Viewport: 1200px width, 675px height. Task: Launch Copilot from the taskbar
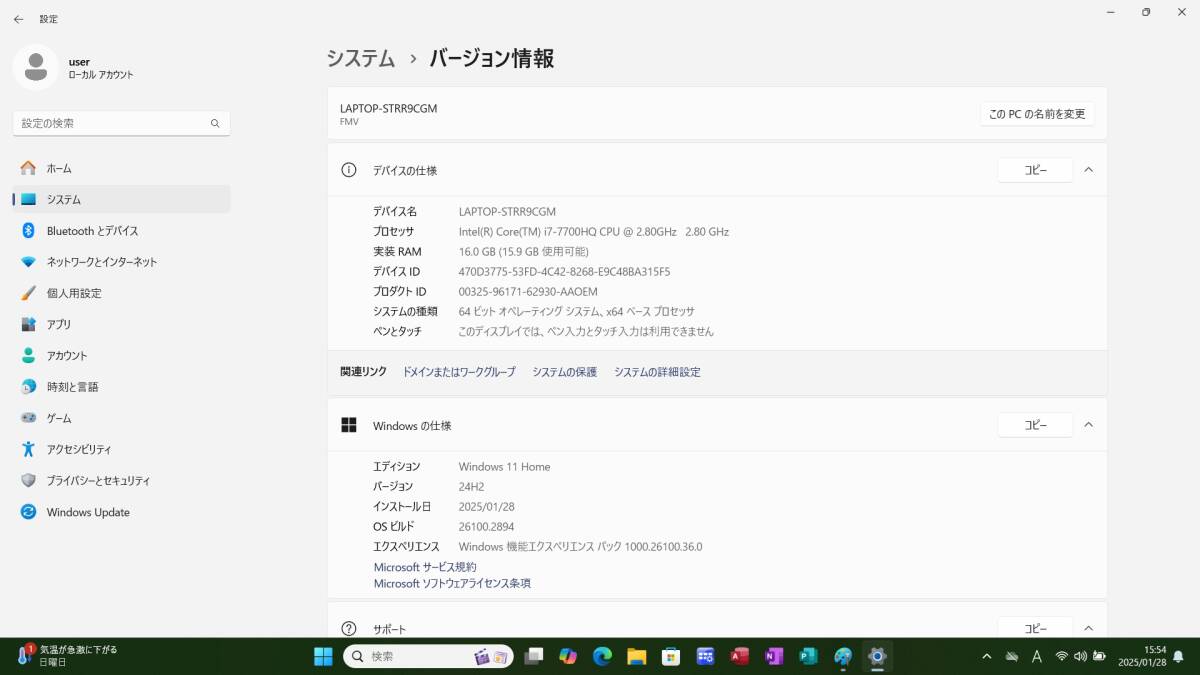pos(568,656)
